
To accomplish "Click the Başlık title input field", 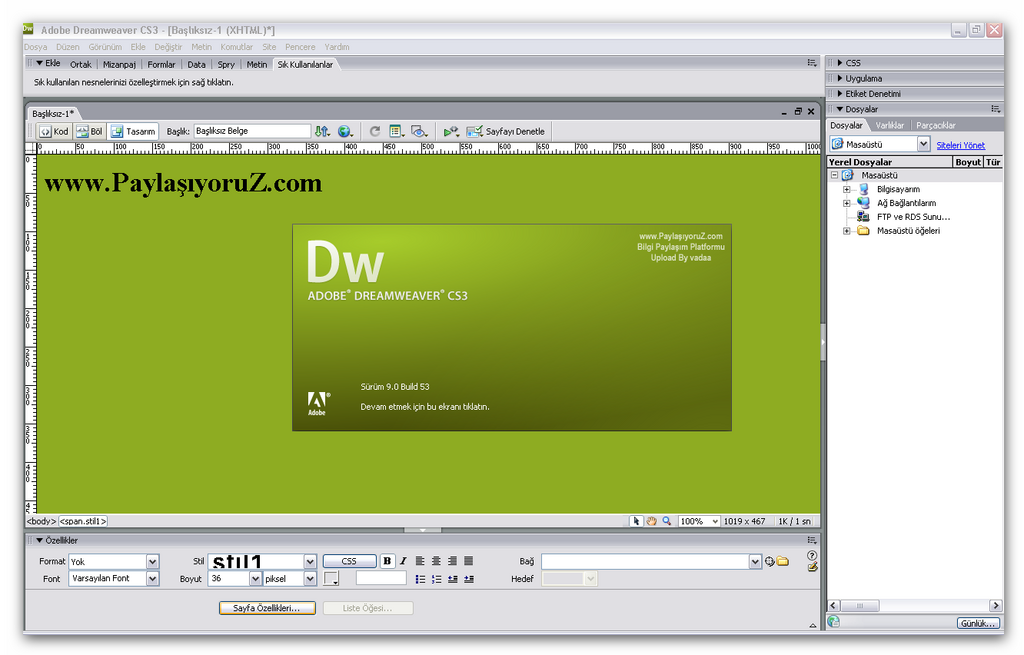I will [x=251, y=131].
